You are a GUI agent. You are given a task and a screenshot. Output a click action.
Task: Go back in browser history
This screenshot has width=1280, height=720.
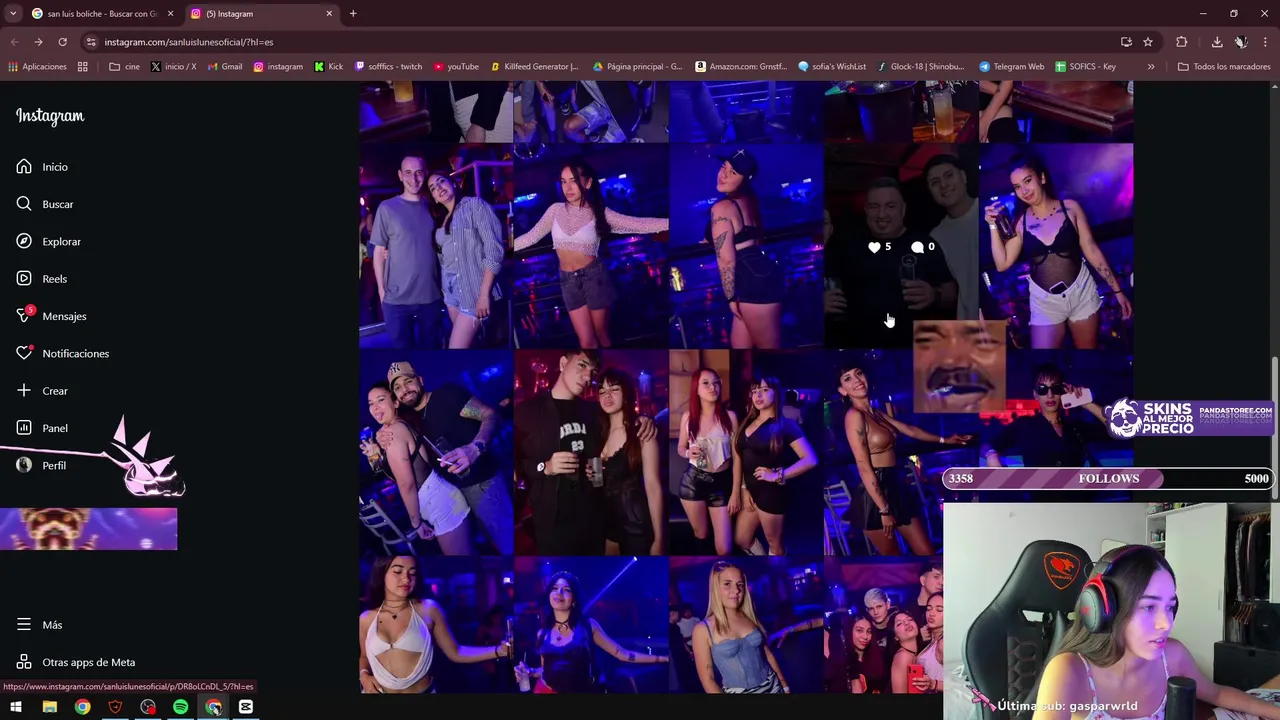click(x=14, y=42)
